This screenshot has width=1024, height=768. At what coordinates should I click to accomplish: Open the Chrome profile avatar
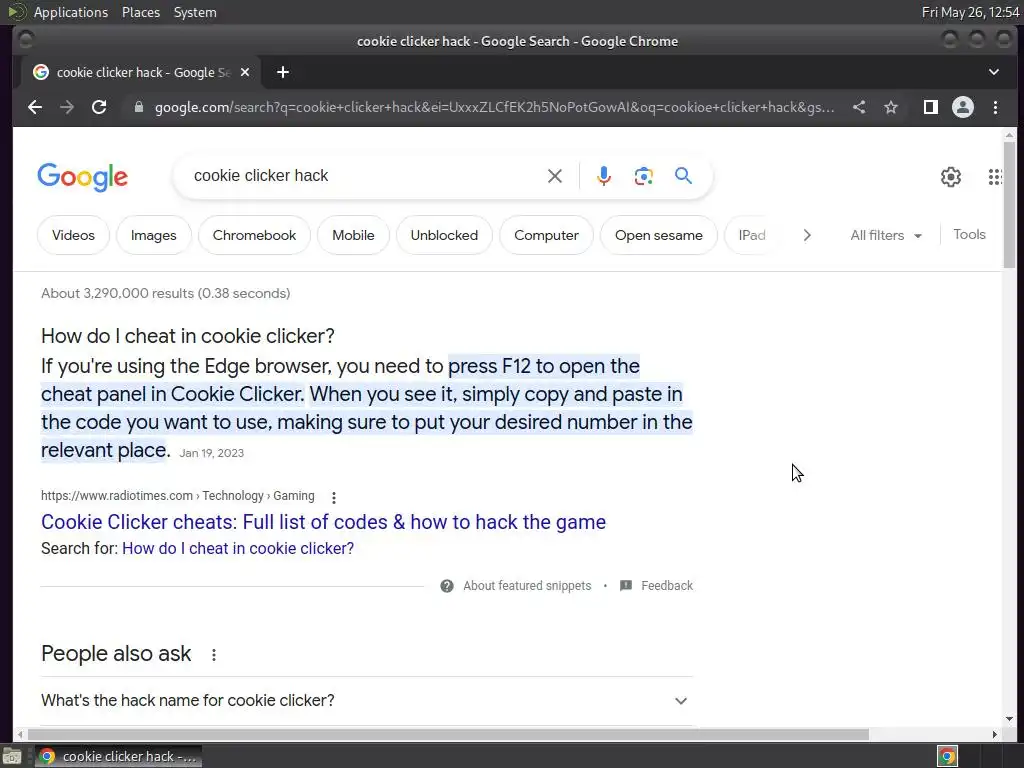pos(963,107)
